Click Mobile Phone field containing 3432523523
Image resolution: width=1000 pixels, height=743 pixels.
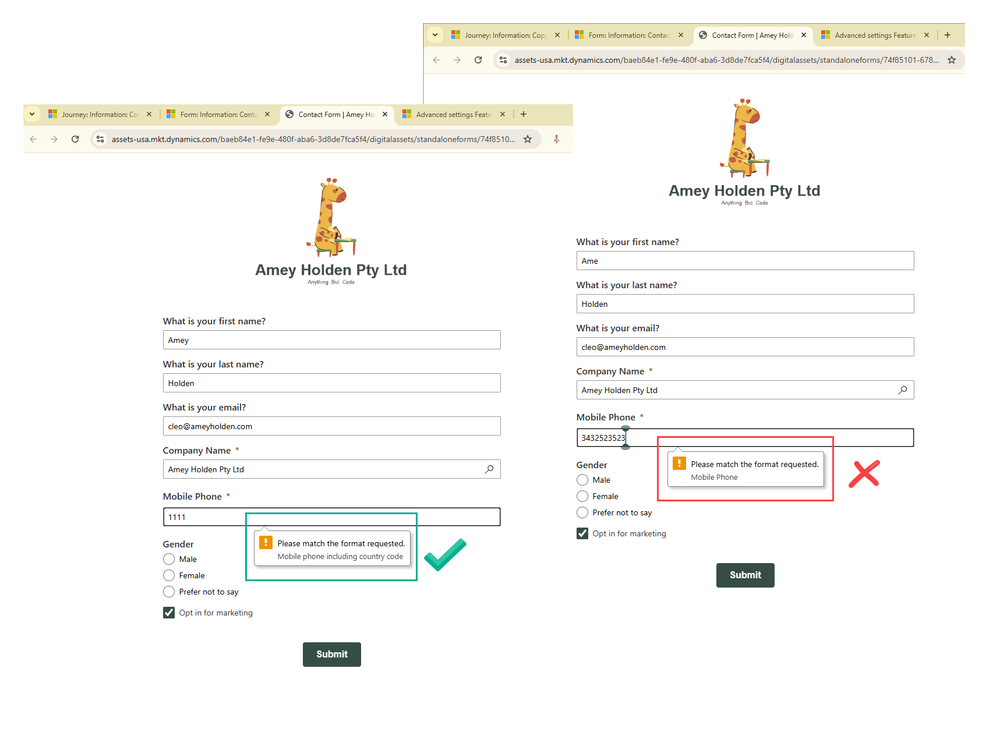click(x=745, y=438)
